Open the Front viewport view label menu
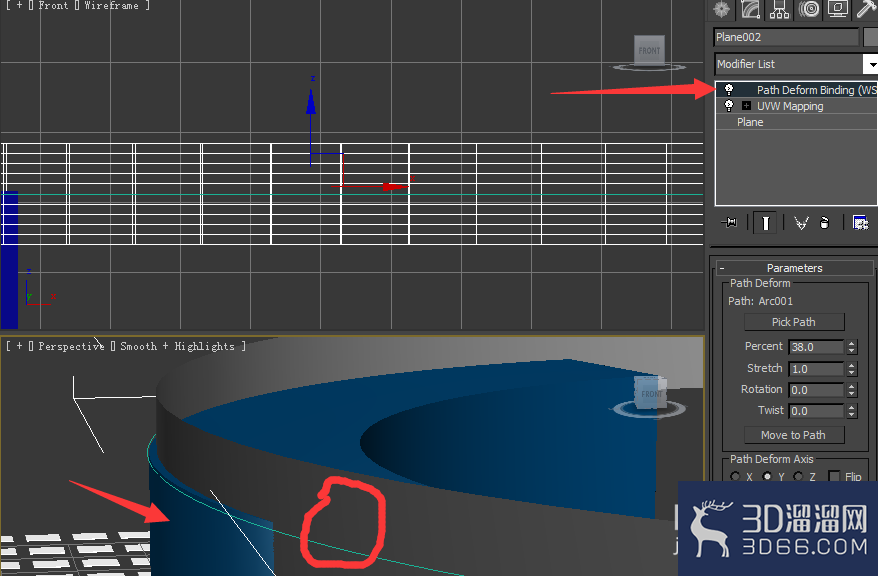The width and height of the screenshot is (878, 576). pos(53,5)
